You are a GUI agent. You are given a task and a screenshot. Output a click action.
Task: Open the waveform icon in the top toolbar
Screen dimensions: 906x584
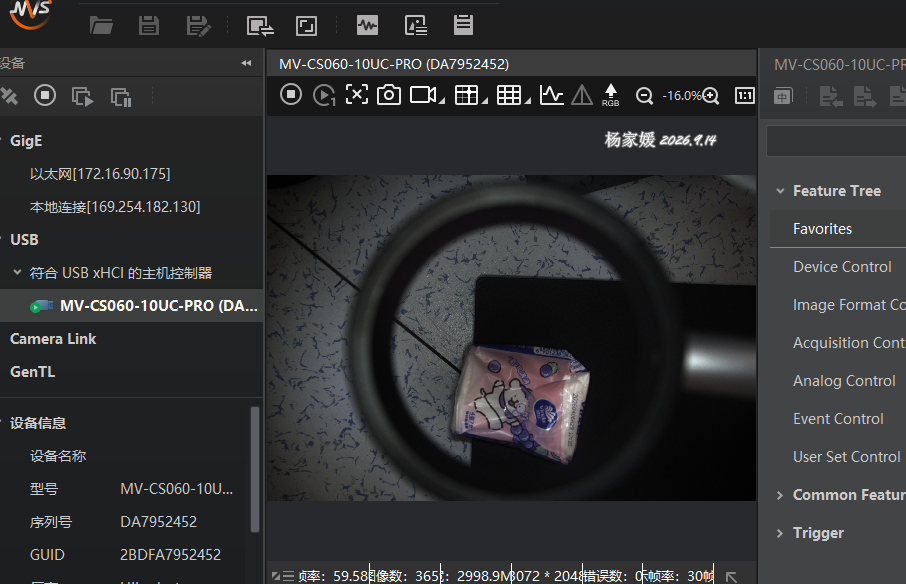point(367,25)
